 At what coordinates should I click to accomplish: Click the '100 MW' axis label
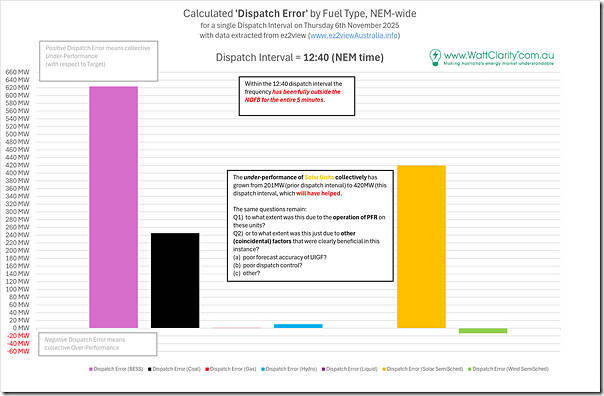coord(17,289)
